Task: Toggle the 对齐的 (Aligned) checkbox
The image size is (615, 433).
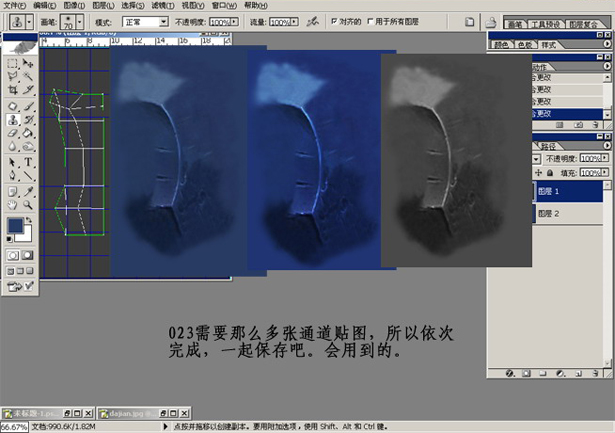Action: tap(335, 20)
